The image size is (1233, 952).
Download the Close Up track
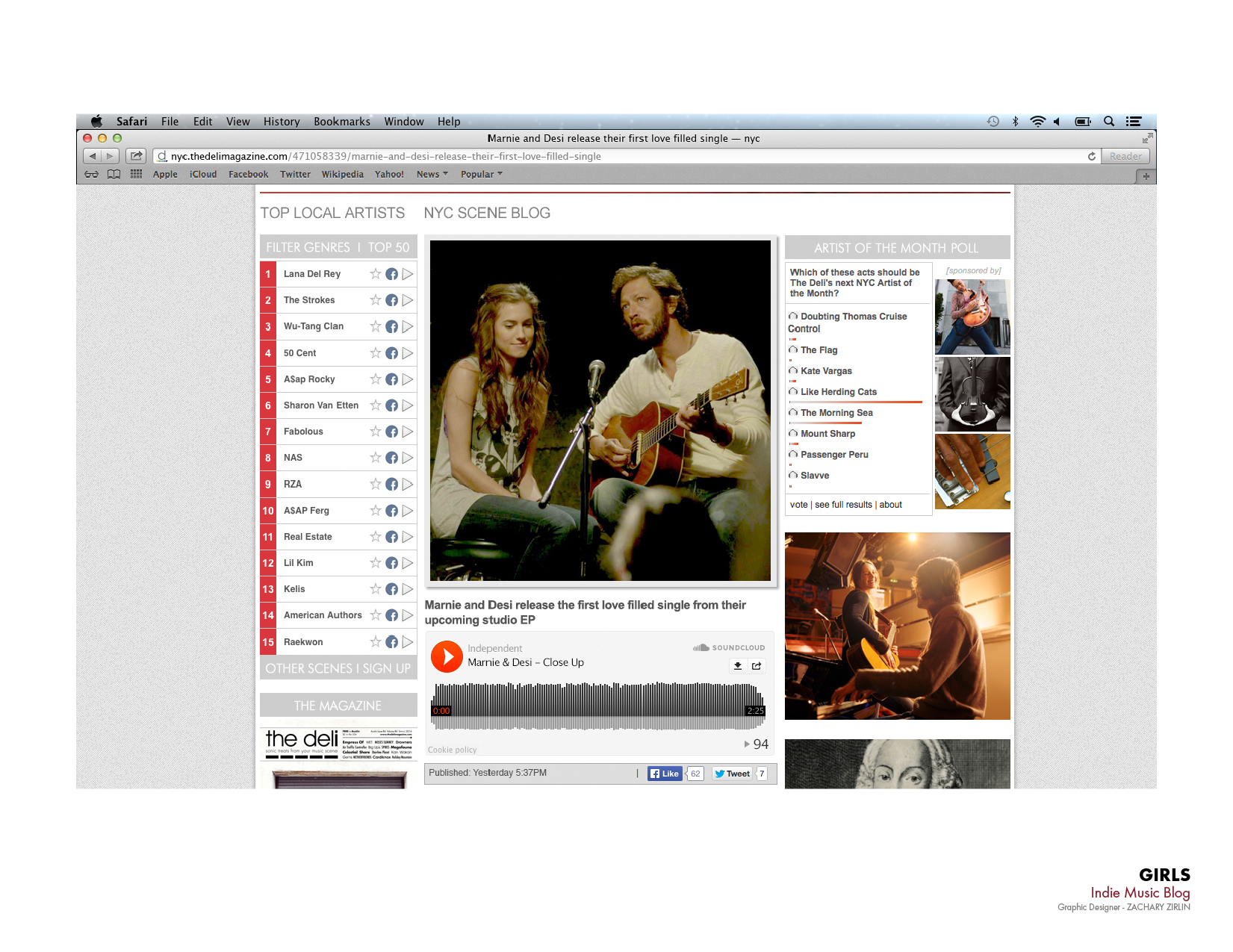[x=738, y=666]
